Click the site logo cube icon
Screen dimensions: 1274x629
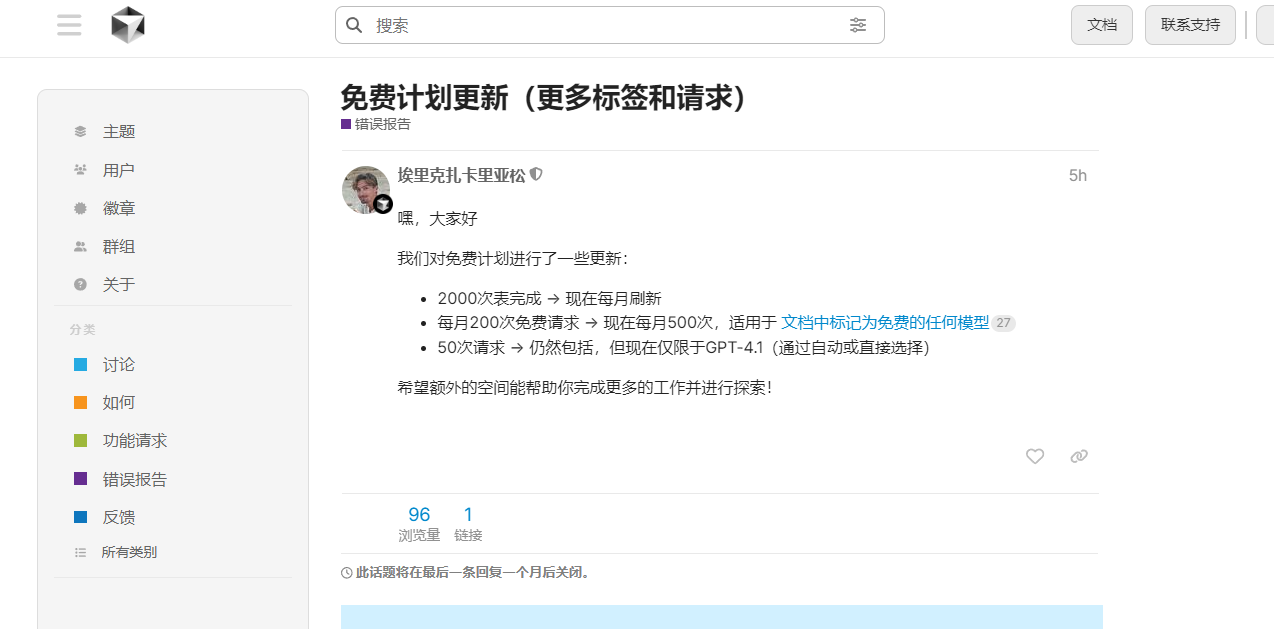(128, 25)
